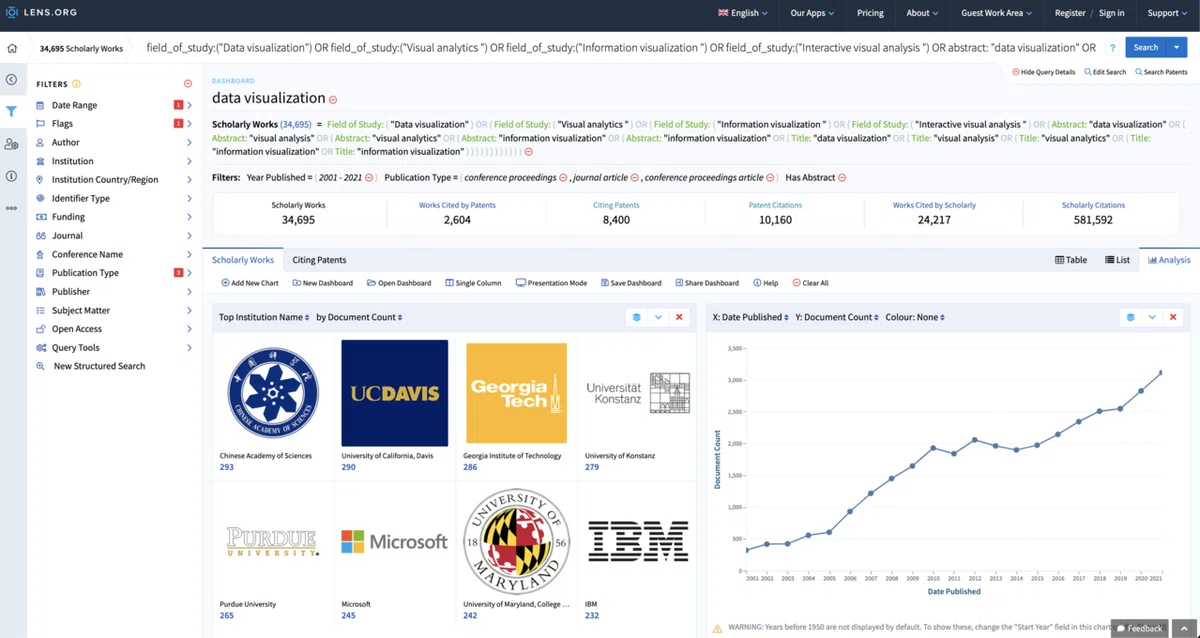Click Register / Sign in
Image resolution: width=1200 pixels, height=638 pixels.
[1090, 13]
